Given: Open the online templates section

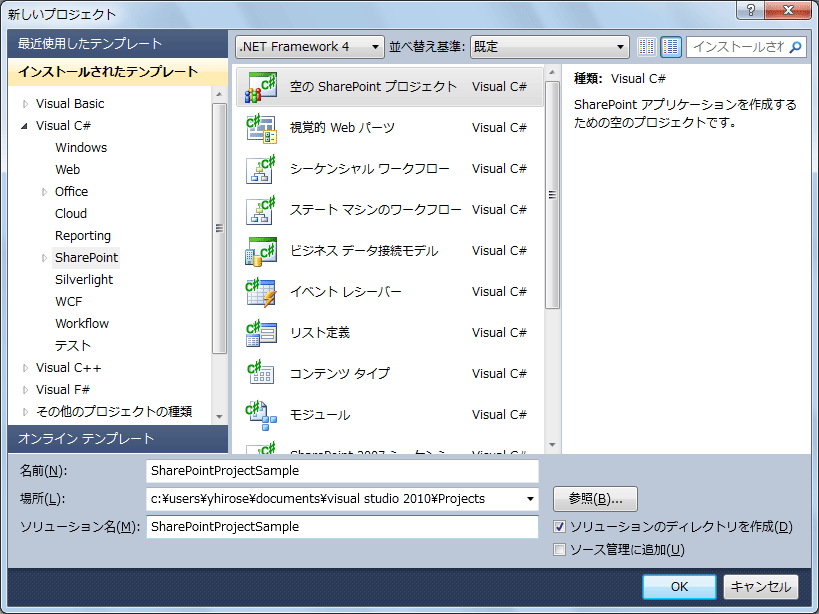Looking at the screenshot, I should click(118, 439).
